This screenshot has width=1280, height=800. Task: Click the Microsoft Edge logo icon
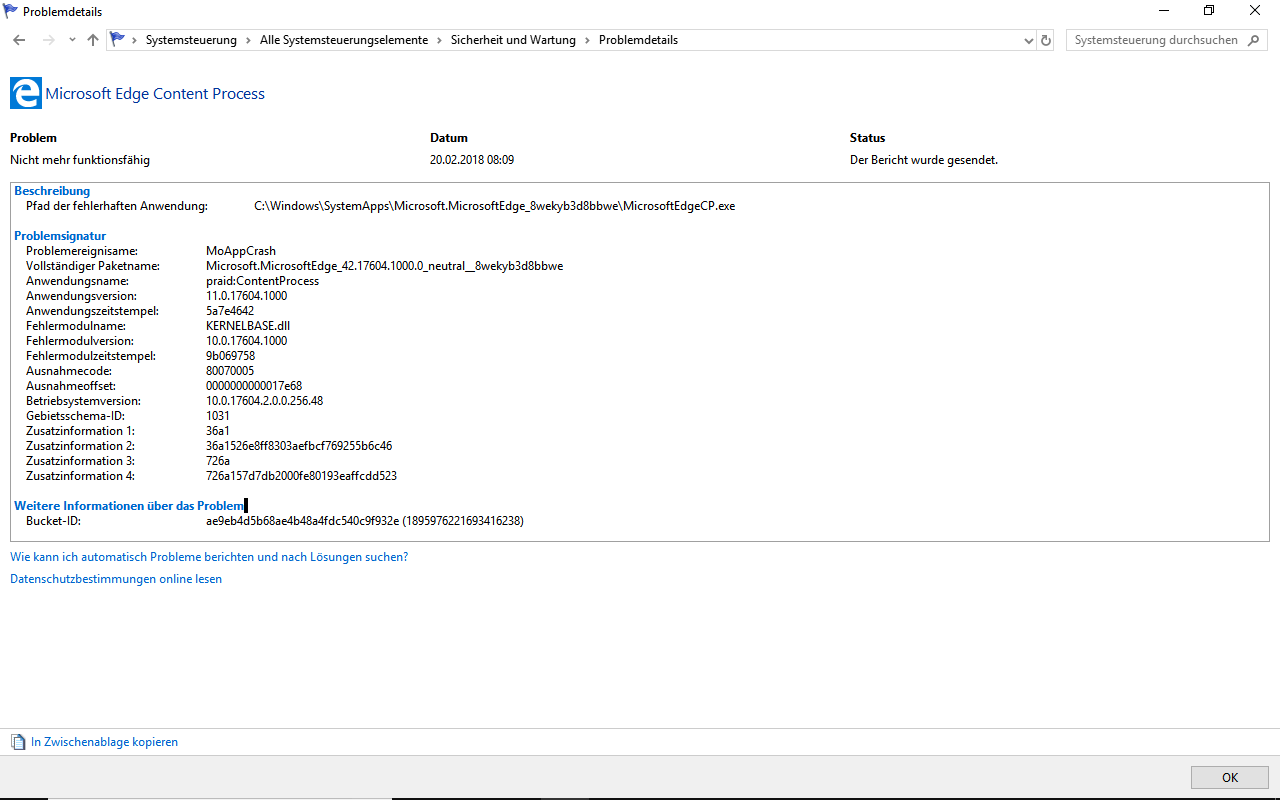(26, 93)
